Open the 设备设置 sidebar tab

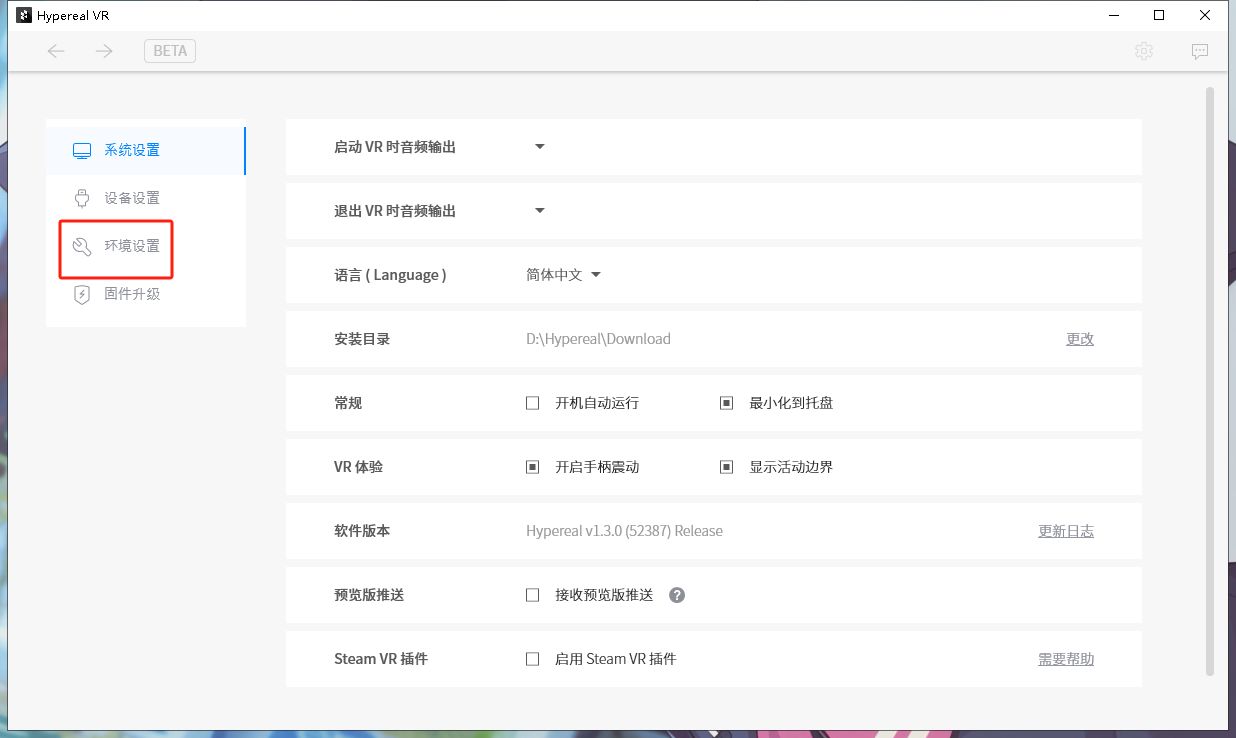tap(146, 198)
